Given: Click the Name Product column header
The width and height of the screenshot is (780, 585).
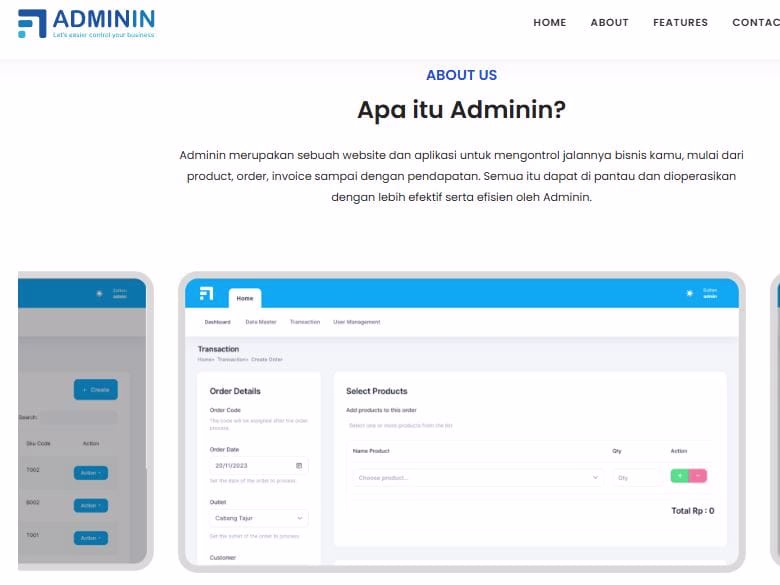Looking at the screenshot, I should coord(371,451).
